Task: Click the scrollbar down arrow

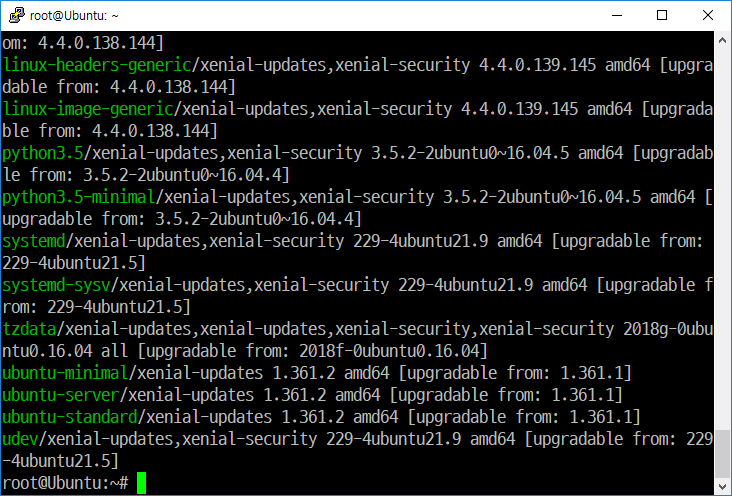Action: (722, 486)
